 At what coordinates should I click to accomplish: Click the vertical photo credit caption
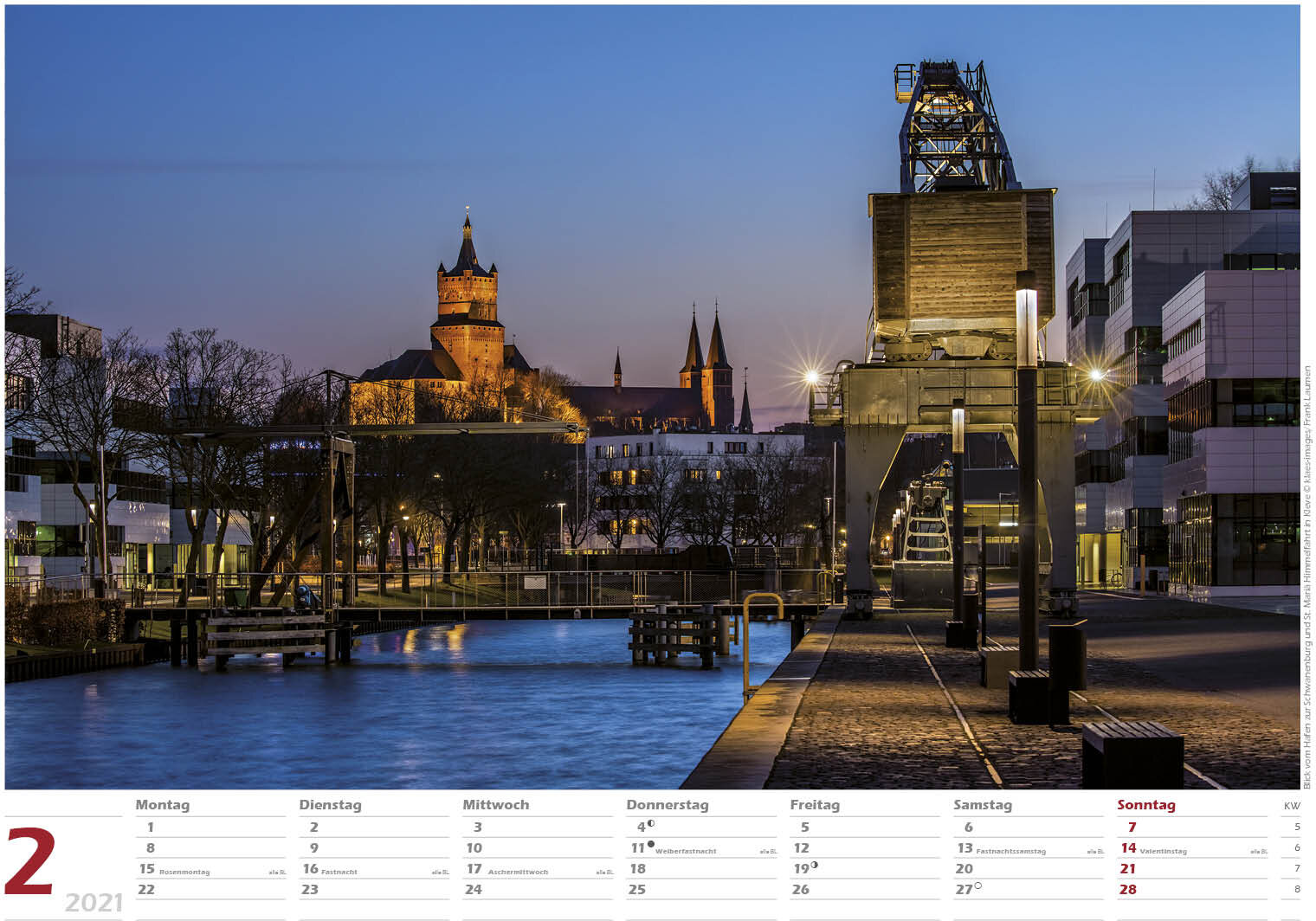(x=1307, y=576)
